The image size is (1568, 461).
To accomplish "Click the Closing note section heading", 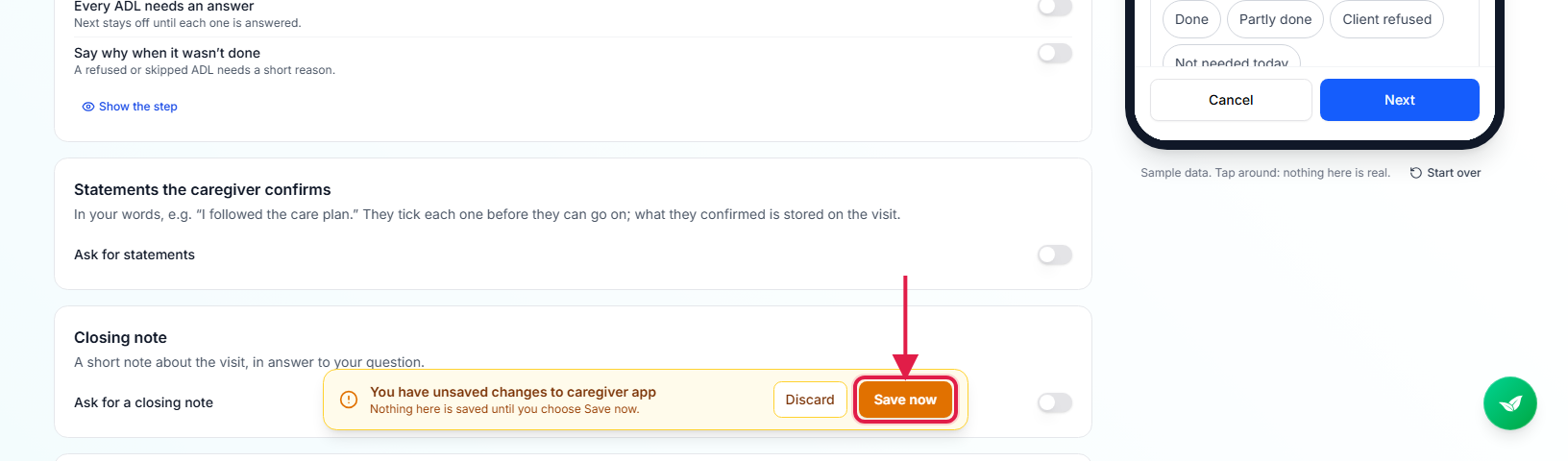I will pos(120,337).
